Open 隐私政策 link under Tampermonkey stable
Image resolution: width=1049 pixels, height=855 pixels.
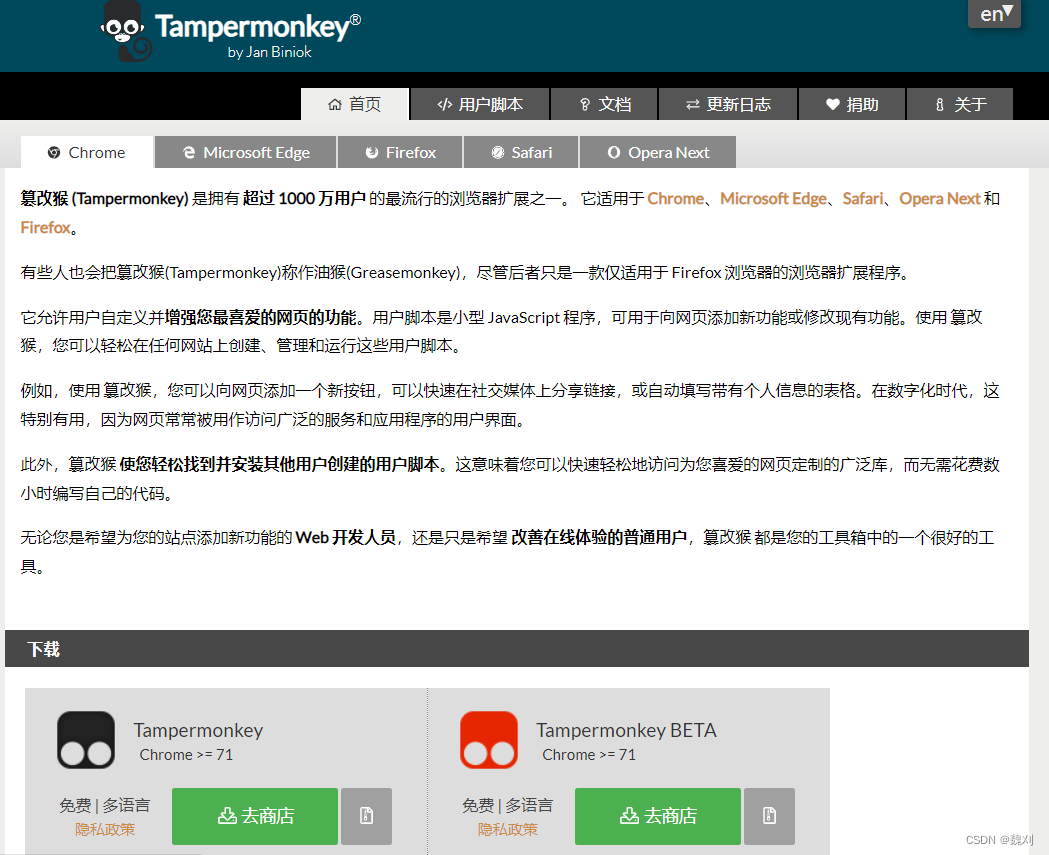coord(105,830)
